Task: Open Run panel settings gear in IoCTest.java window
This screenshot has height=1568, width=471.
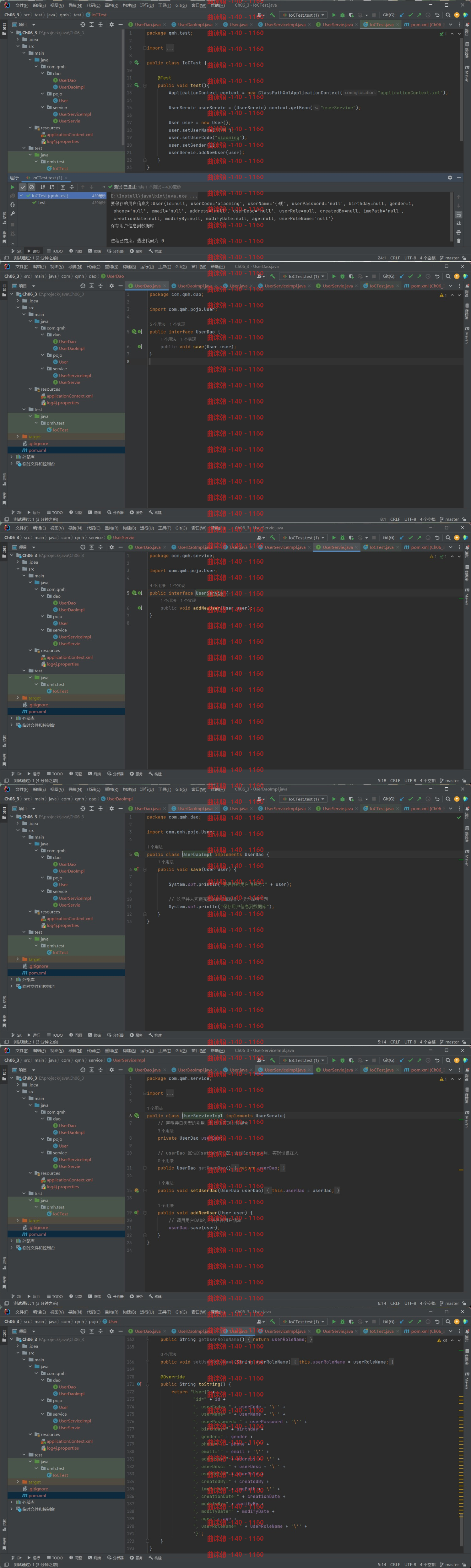Action: (450, 178)
